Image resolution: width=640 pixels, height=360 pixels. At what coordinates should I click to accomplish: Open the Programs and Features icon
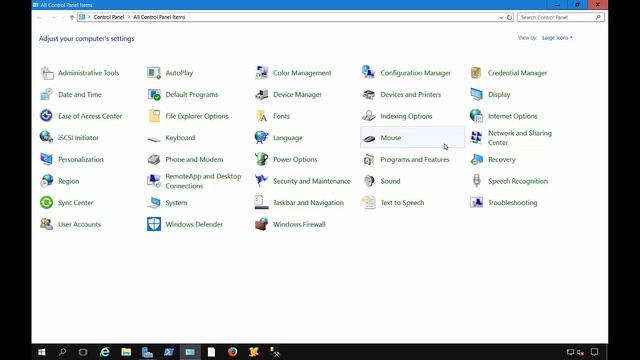pos(369,159)
